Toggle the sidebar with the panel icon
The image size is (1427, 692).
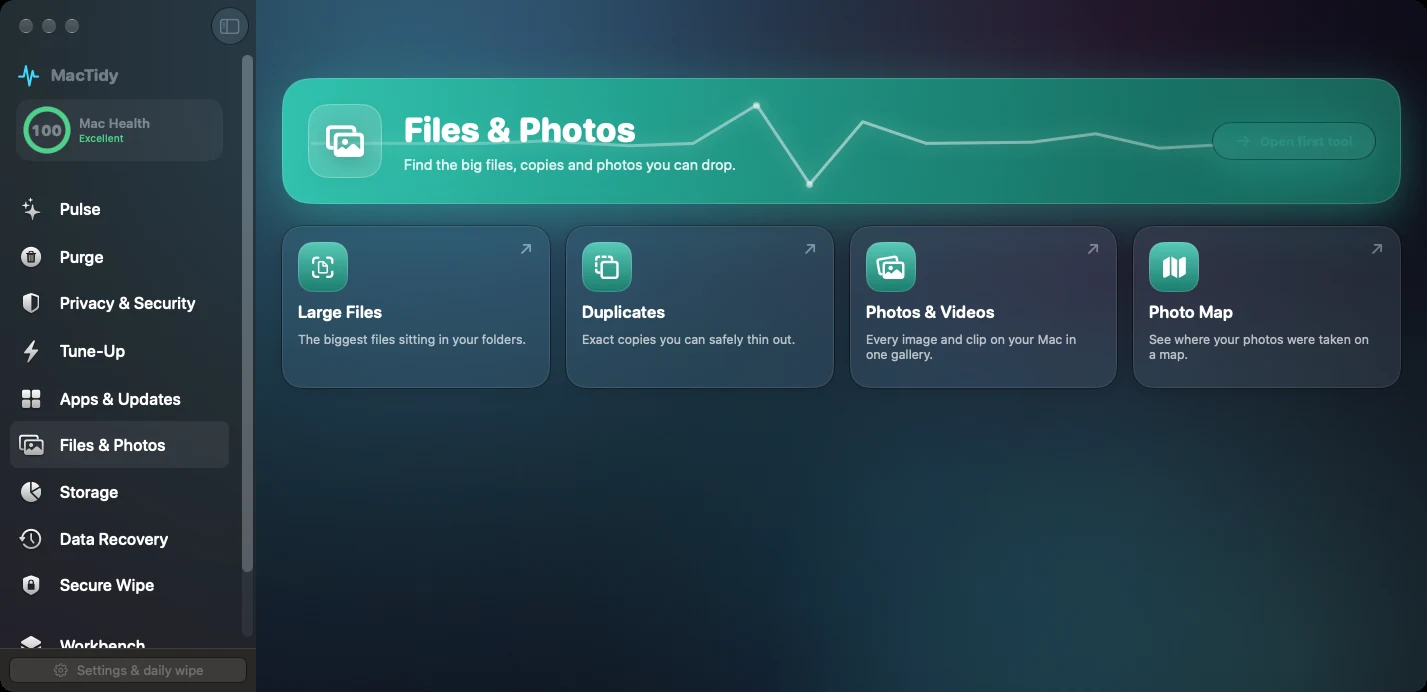click(230, 26)
